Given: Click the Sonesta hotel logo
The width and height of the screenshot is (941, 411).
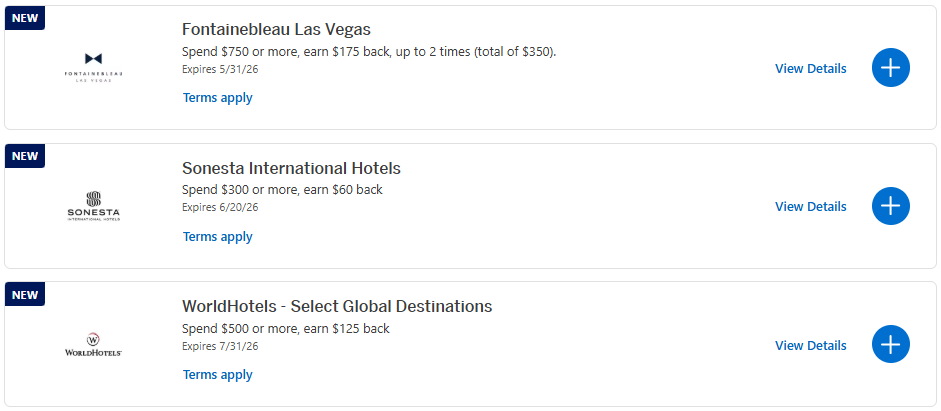Looking at the screenshot, I should coord(93,206).
